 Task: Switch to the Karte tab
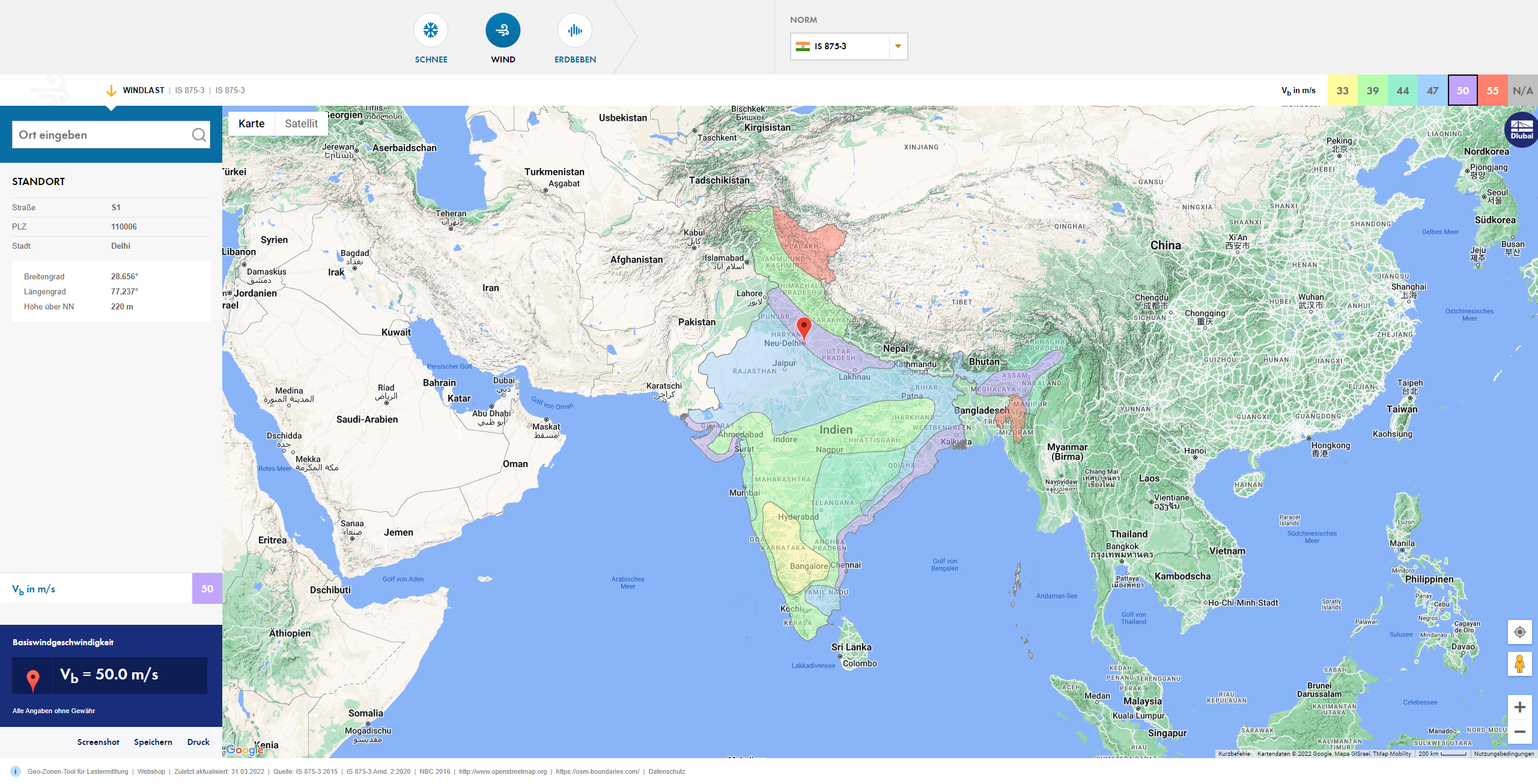click(251, 124)
